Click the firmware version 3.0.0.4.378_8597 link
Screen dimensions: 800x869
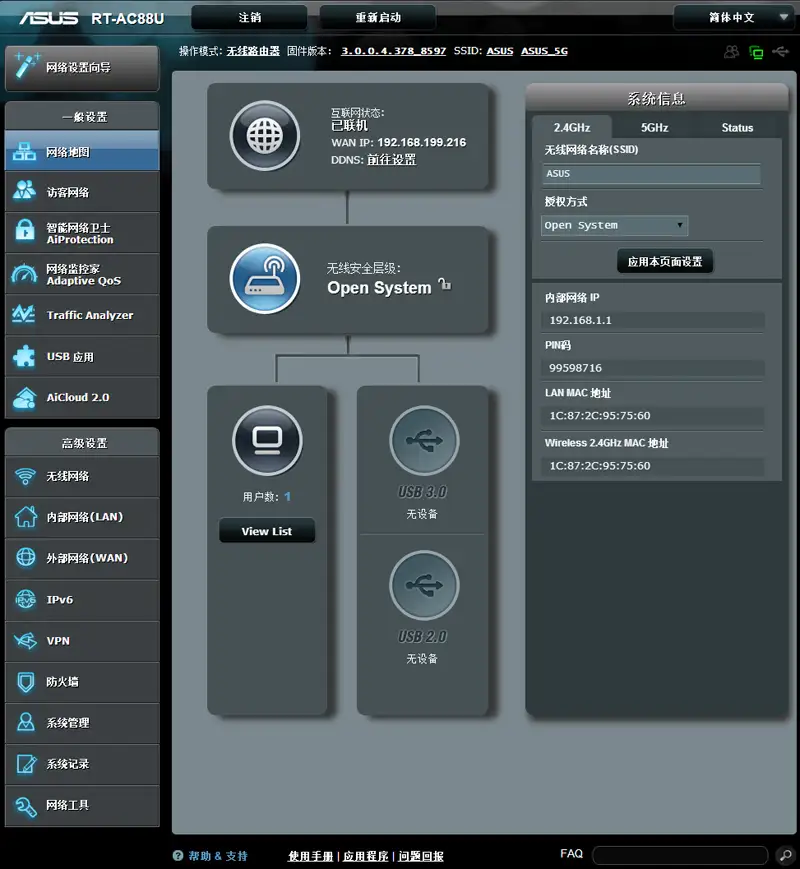pos(394,51)
